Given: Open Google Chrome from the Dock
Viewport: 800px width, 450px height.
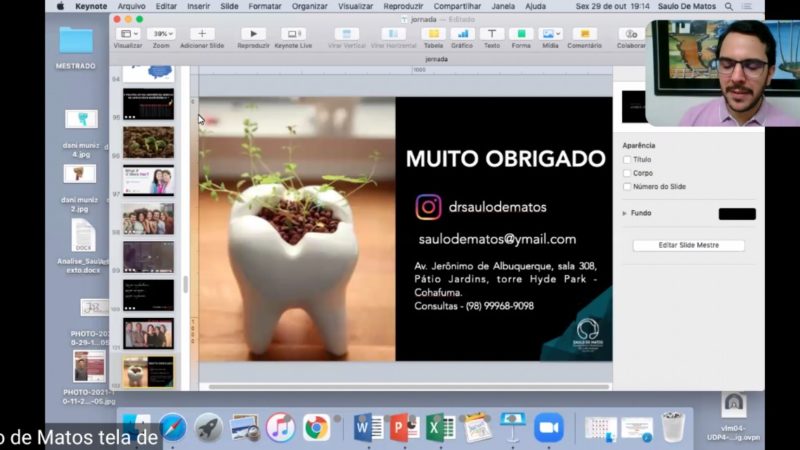Looking at the screenshot, I should (316, 427).
